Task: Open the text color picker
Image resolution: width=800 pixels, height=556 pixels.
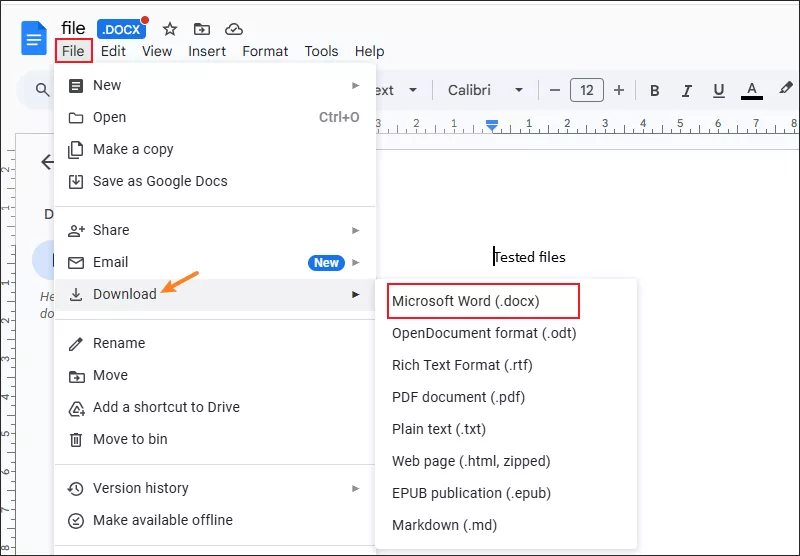Action: (x=752, y=91)
